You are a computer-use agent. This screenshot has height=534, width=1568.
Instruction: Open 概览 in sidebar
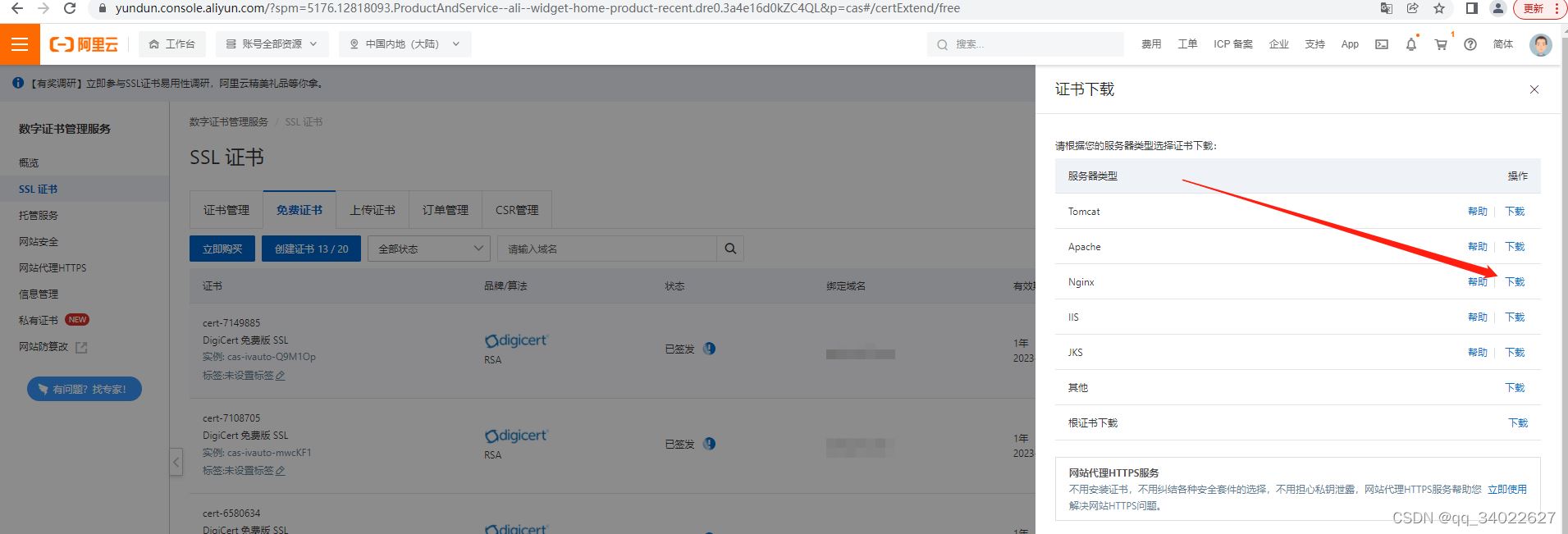29,163
